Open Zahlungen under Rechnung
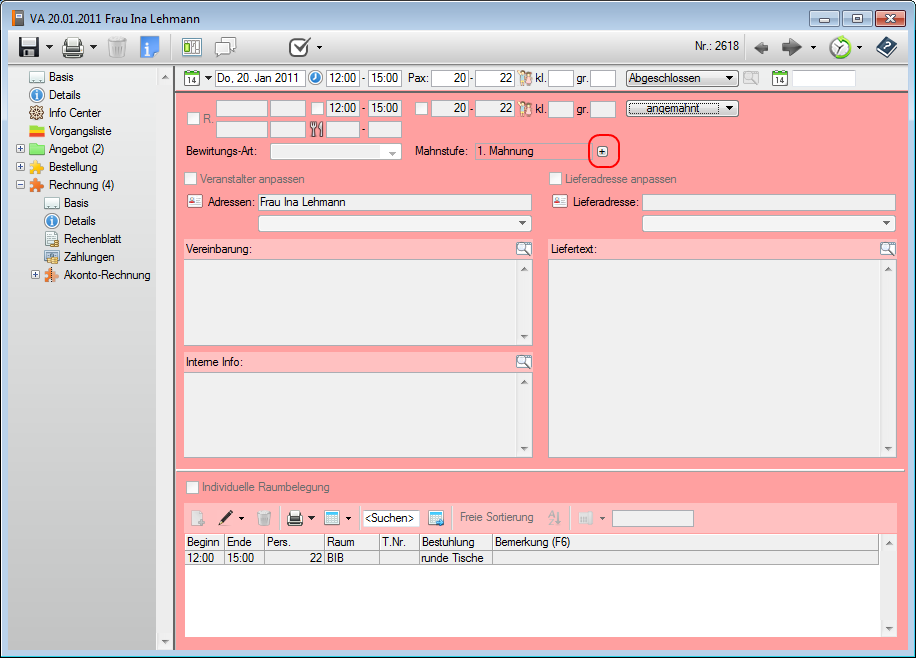Viewport: 916px width, 658px height. click(88, 257)
